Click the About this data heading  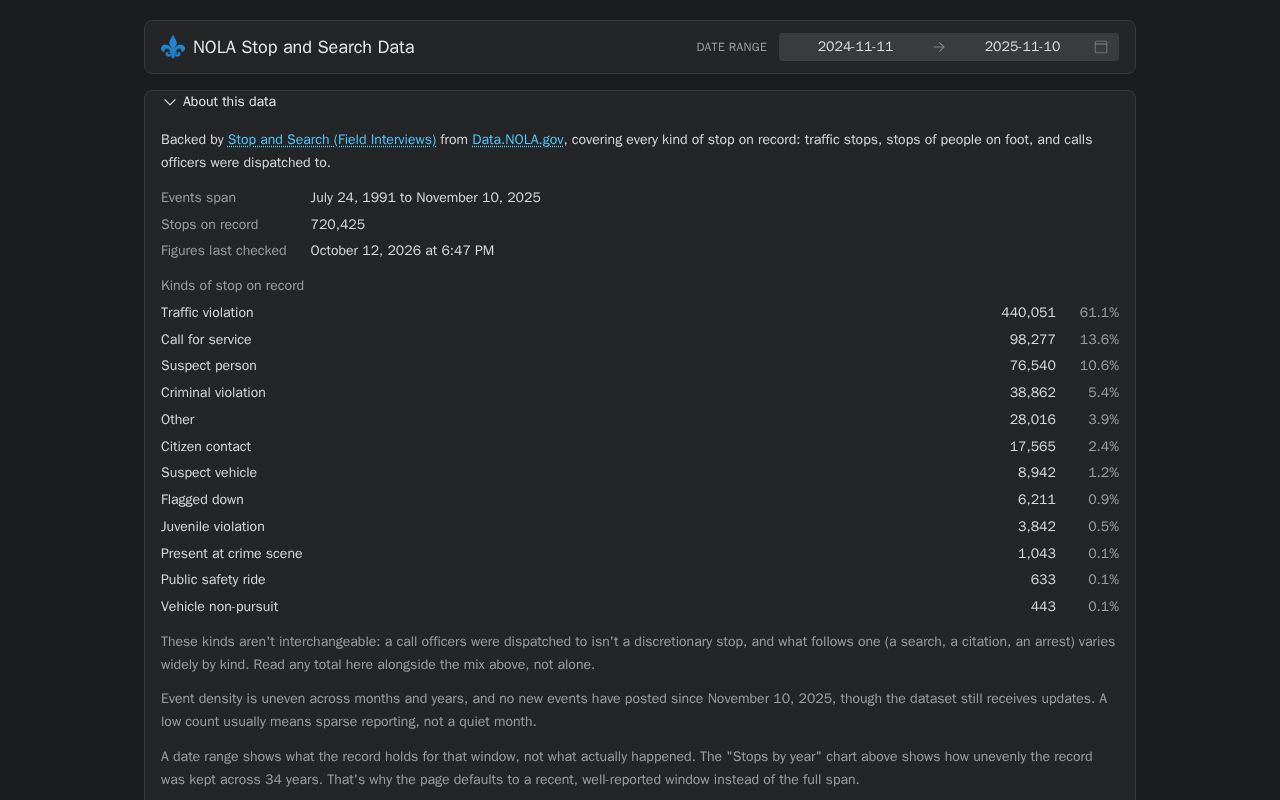229,102
